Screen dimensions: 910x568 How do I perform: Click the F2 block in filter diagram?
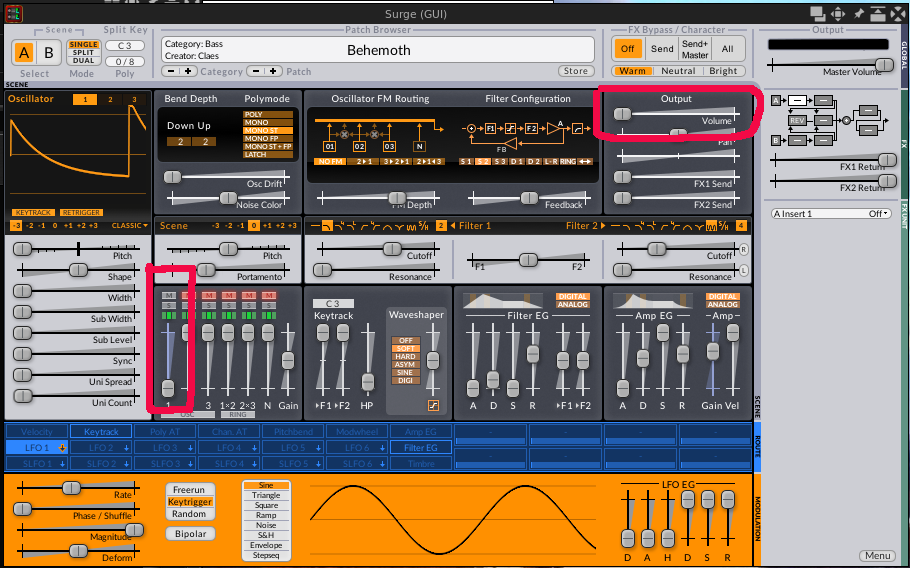pos(531,128)
